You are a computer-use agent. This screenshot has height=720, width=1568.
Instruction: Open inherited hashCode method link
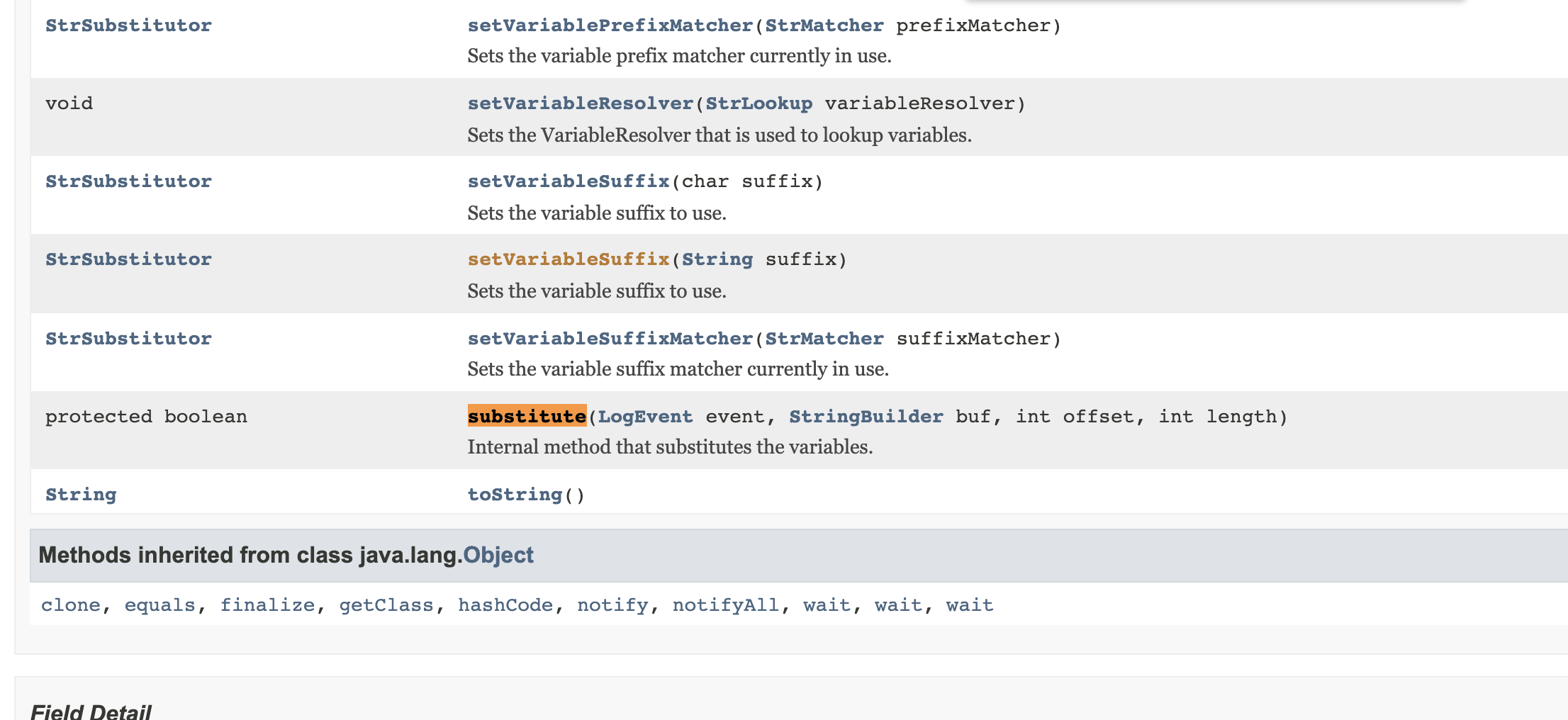point(505,605)
